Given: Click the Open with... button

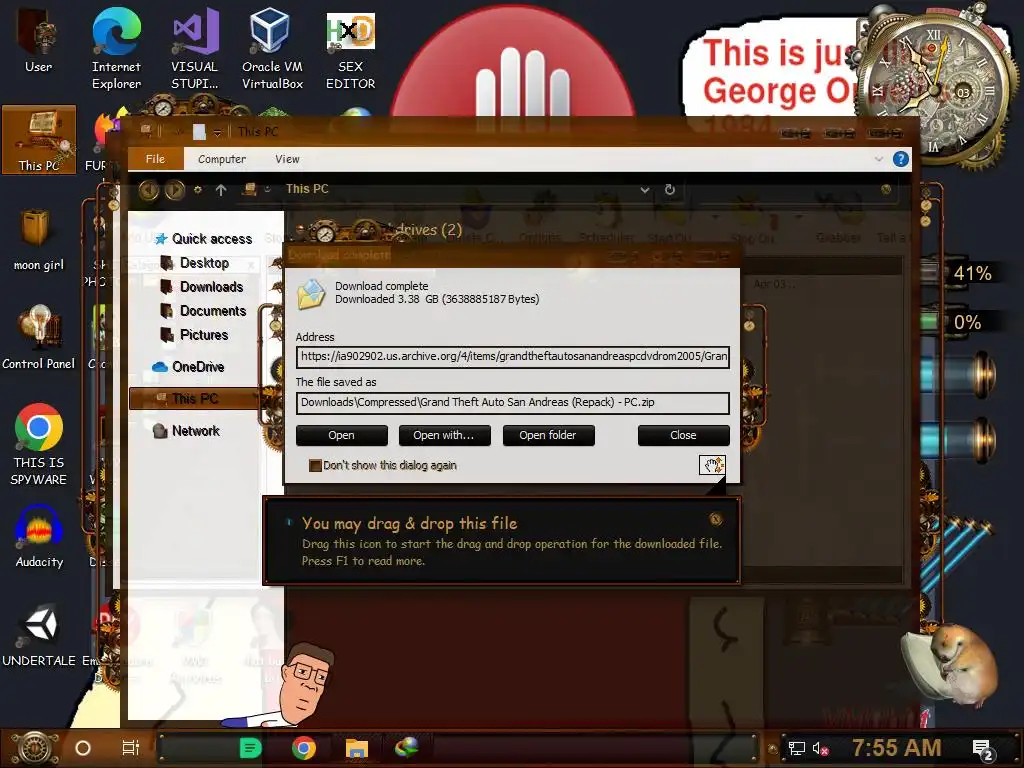Looking at the screenshot, I should tap(443, 436).
